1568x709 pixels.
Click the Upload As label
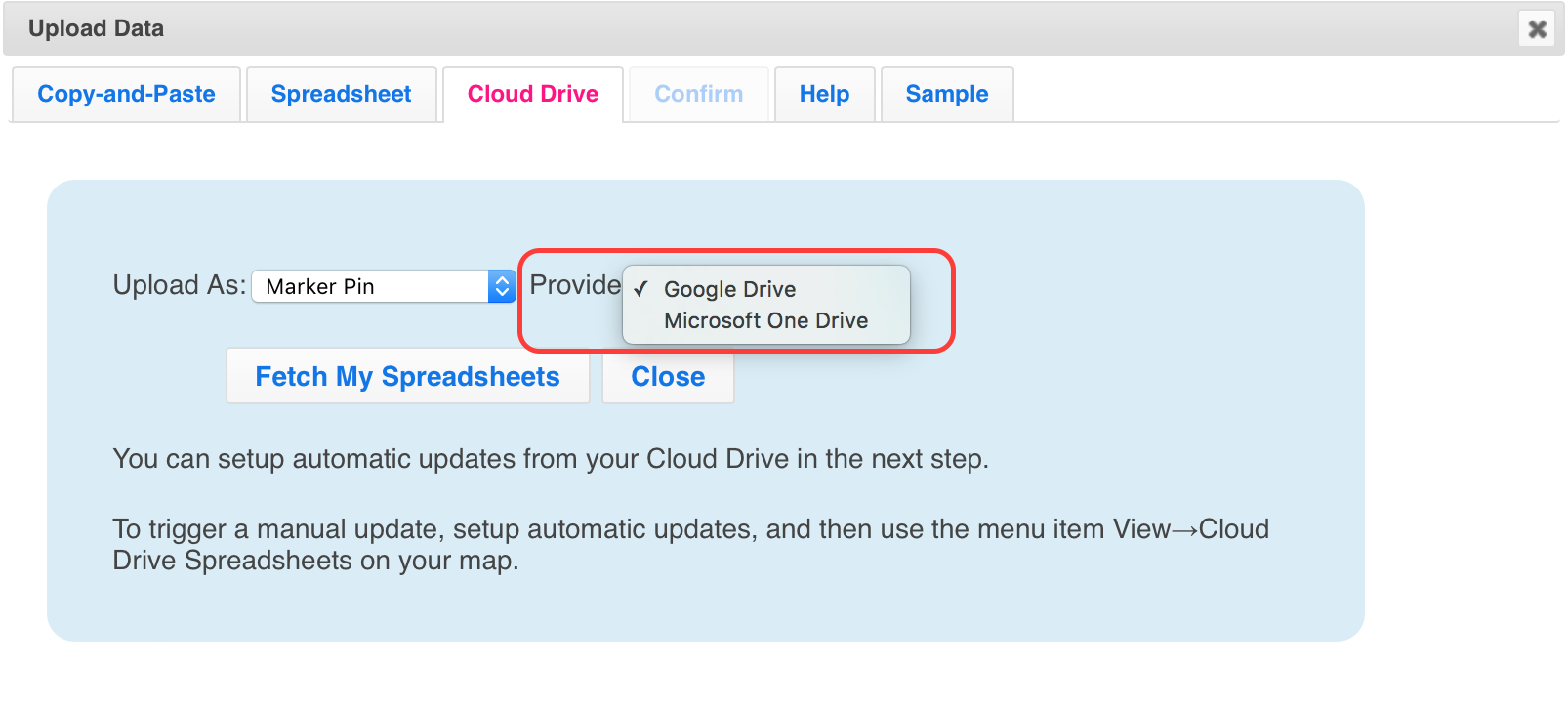click(179, 285)
